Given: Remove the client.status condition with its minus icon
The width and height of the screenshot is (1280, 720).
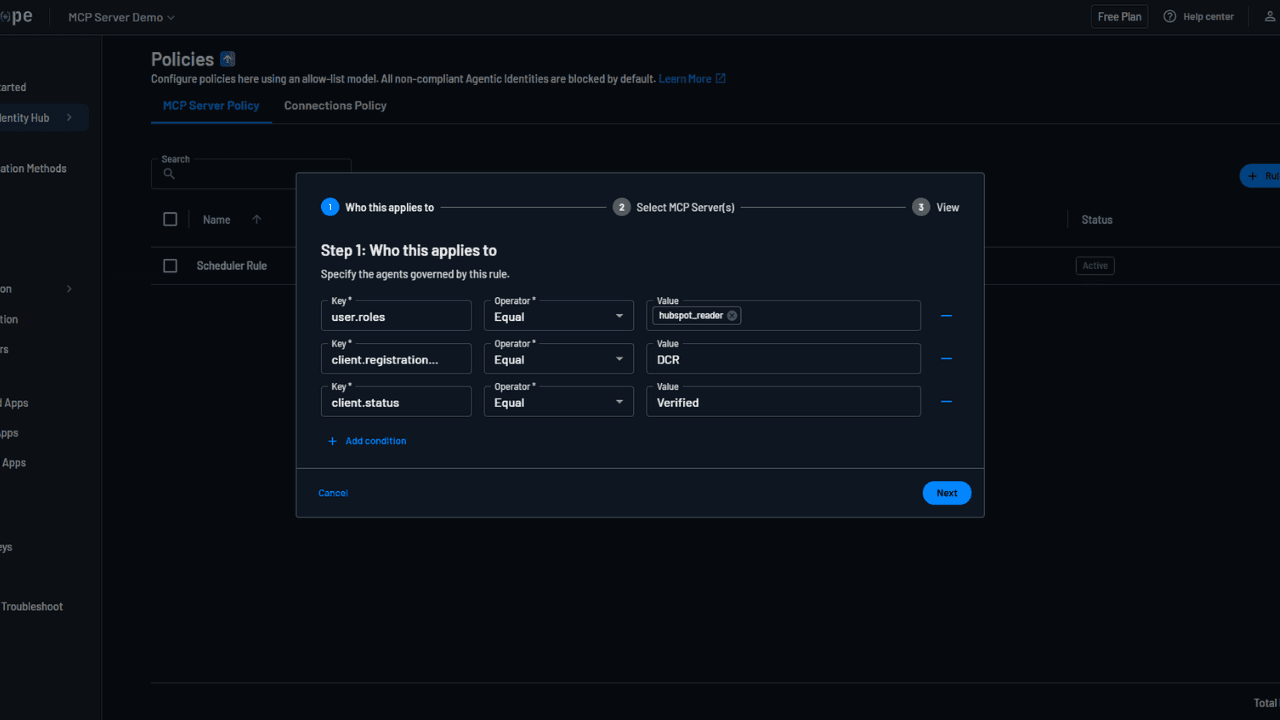Looking at the screenshot, I should 946,401.
